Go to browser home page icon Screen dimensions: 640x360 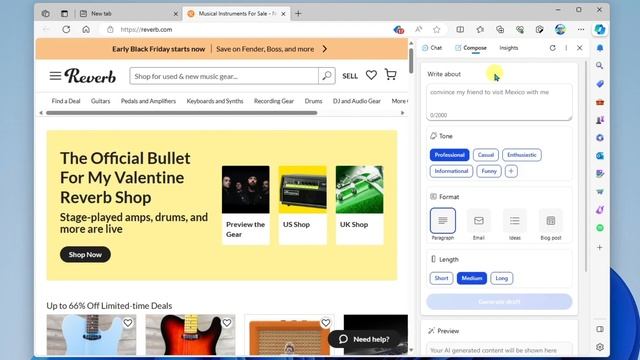coord(86,29)
